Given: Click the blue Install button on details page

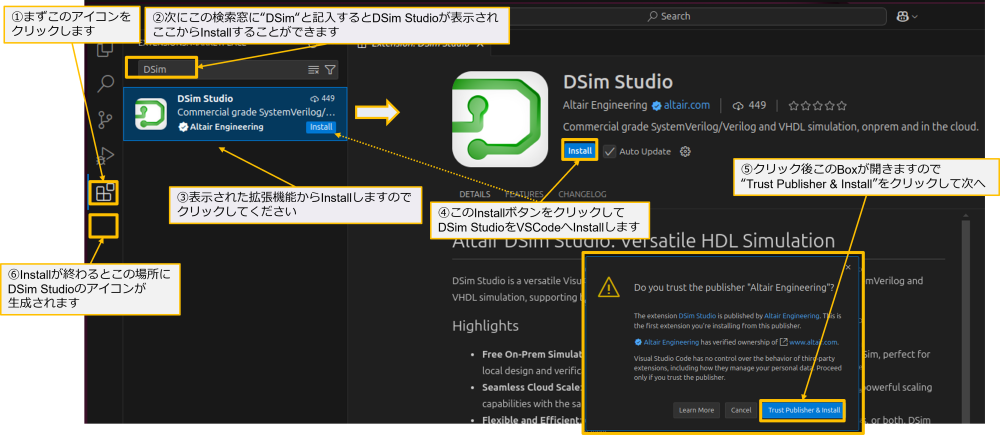Looking at the screenshot, I should [580, 151].
